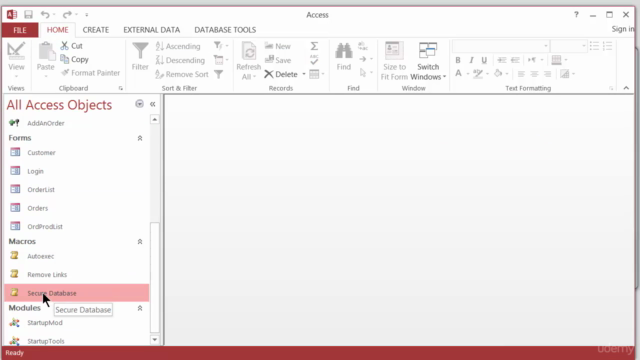The image size is (640, 360).
Task: Collapse the navigation pane with double chevron
Action: click(x=153, y=104)
